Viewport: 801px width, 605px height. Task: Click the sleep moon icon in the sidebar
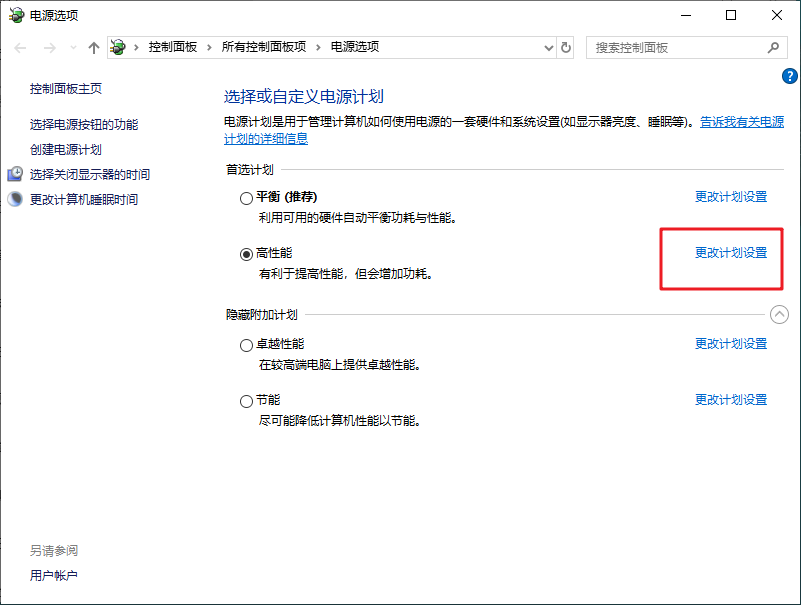[x=15, y=199]
